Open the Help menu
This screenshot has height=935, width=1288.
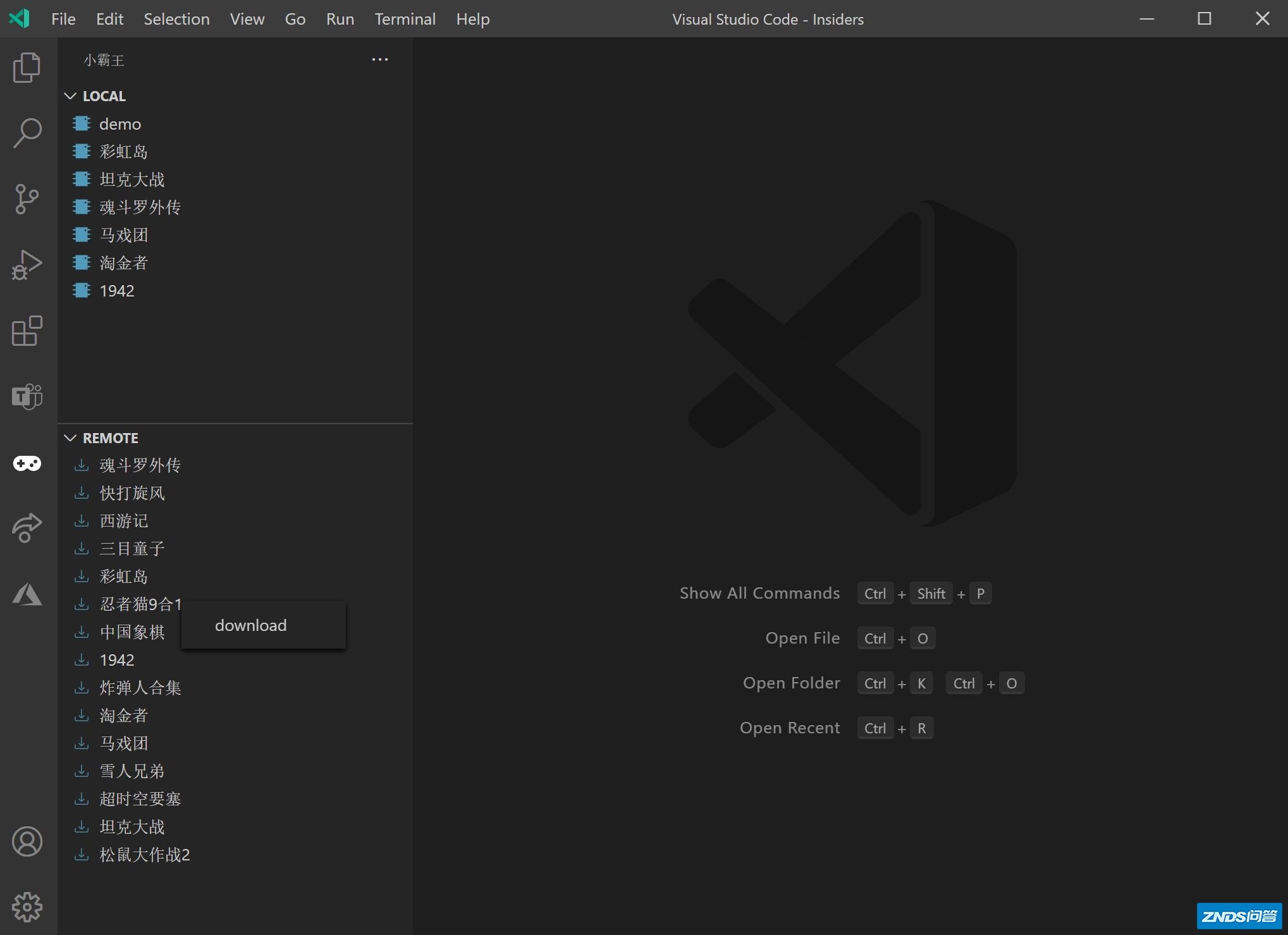pos(473,19)
